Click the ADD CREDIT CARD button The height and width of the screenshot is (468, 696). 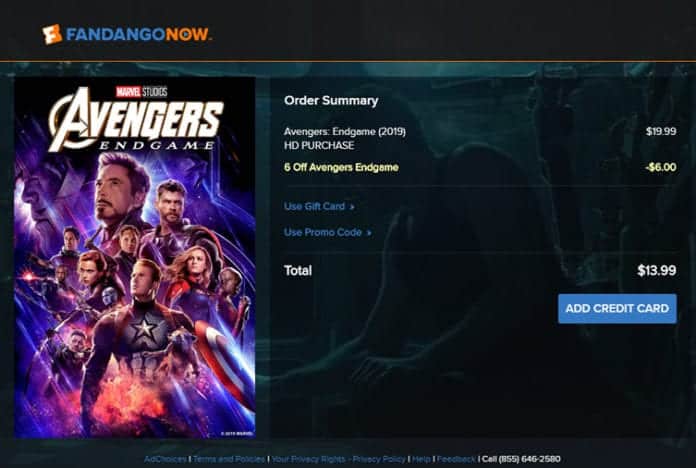pos(617,309)
